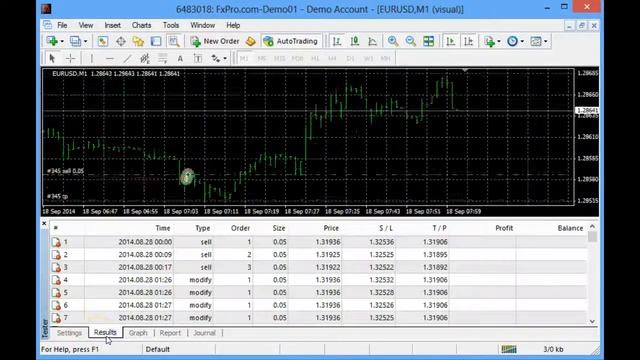
Task: Open the Insert menu
Action: pyautogui.click(x=112, y=25)
